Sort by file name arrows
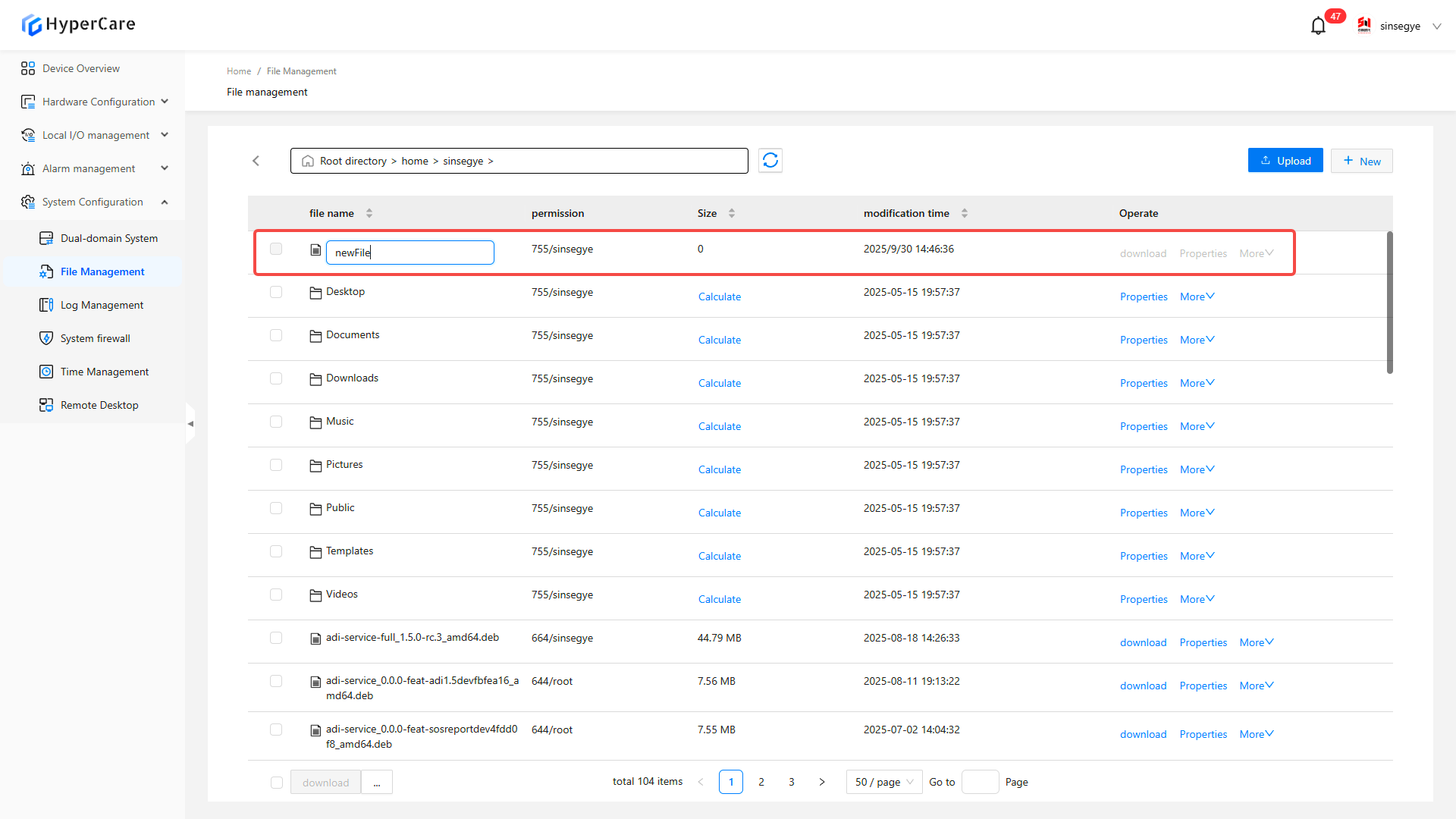1456x819 pixels. [x=369, y=213]
